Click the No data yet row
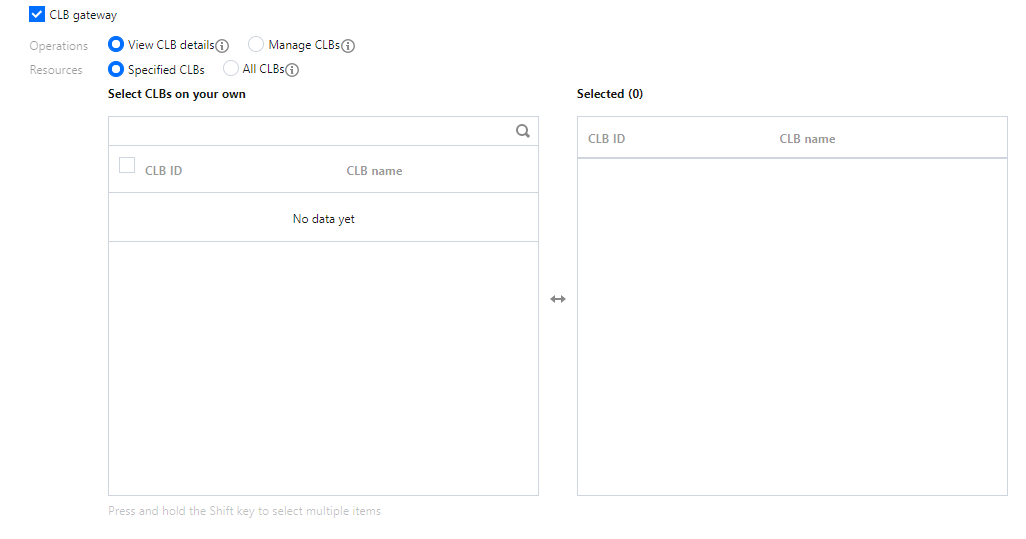This screenshot has height=539, width=1026. [323, 219]
